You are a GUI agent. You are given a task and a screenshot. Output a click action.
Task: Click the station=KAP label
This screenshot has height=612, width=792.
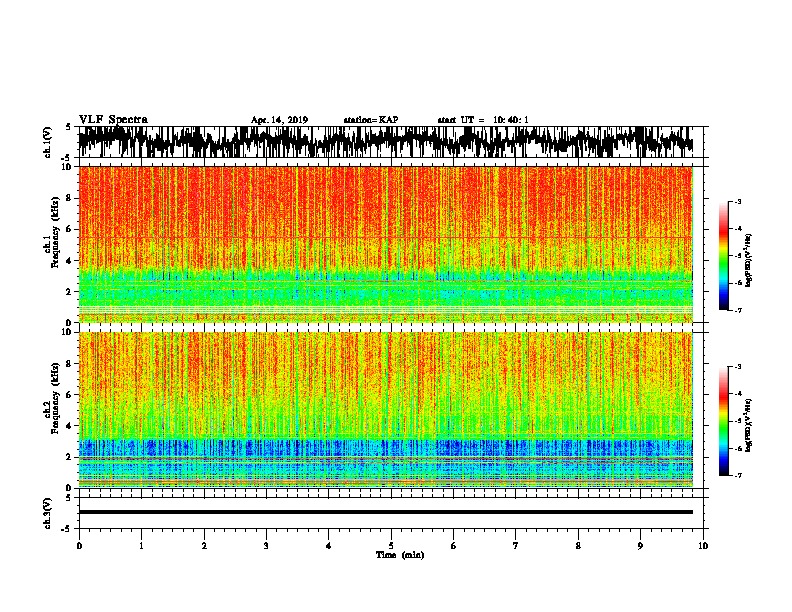pos(371,120)
